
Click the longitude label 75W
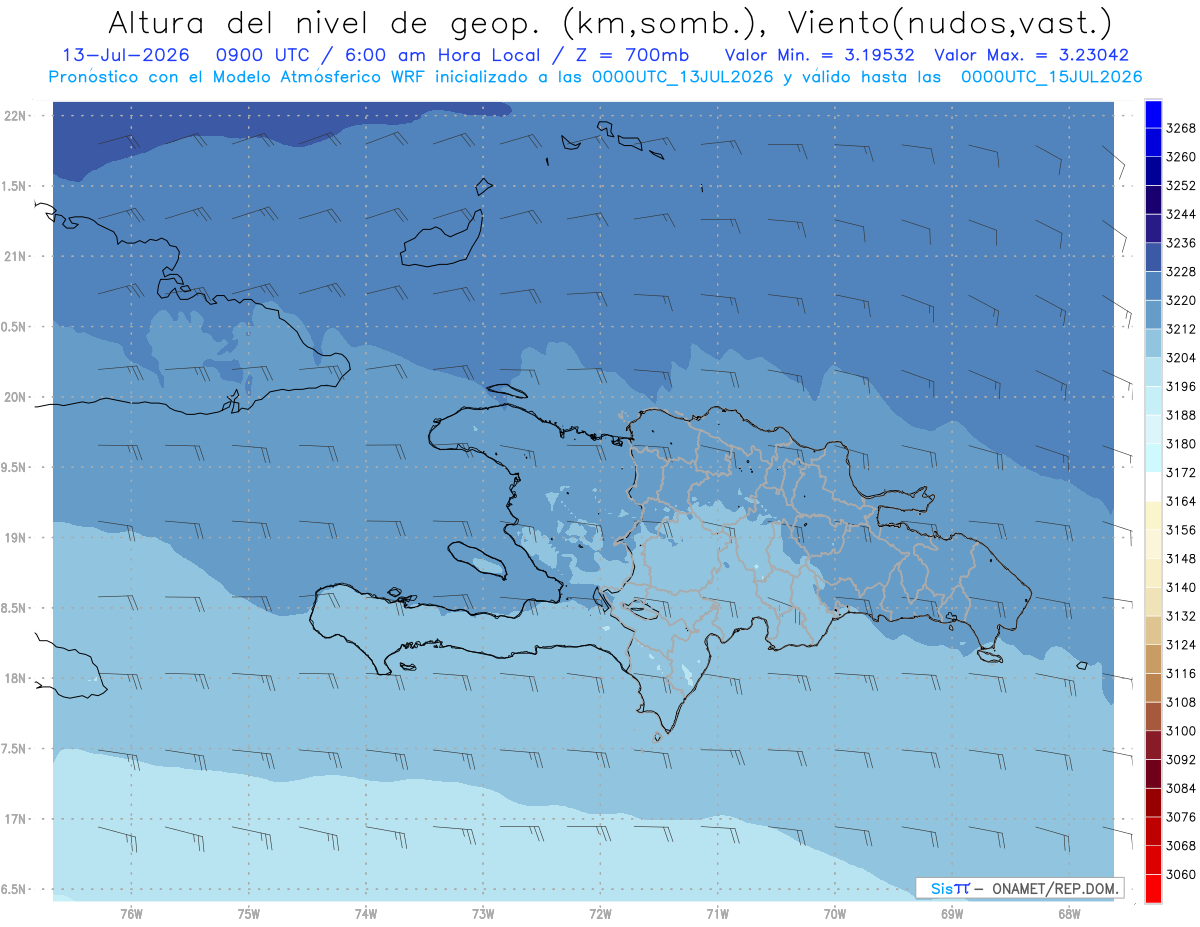(249, 914)
